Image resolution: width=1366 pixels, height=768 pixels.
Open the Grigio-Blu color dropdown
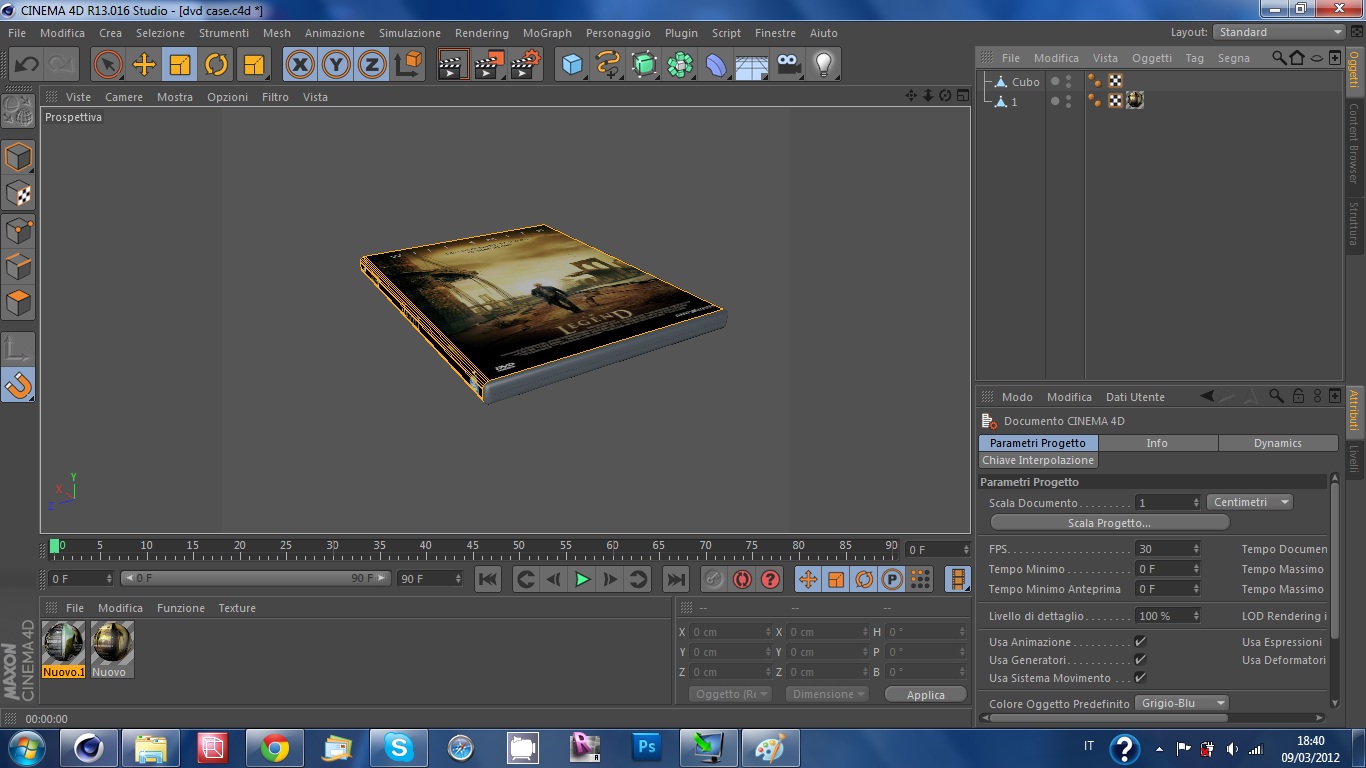point(1181,703)
